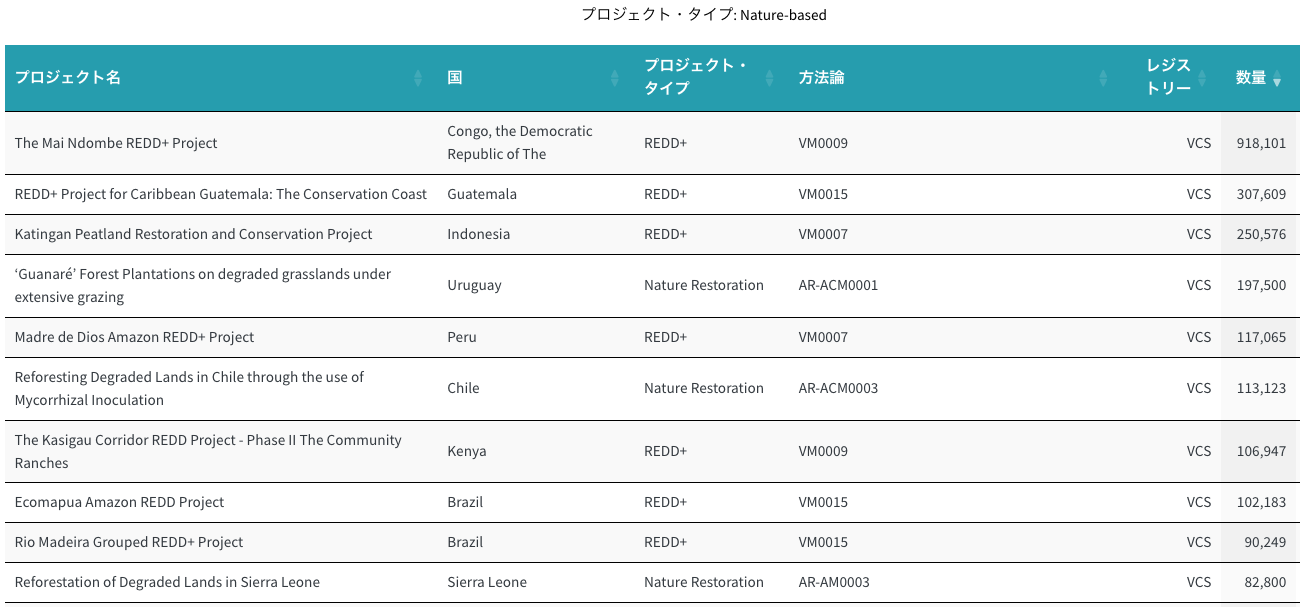
Task: Select the REDD+ Project for Caribbean Guatemala row
Action: click(220, 194)
